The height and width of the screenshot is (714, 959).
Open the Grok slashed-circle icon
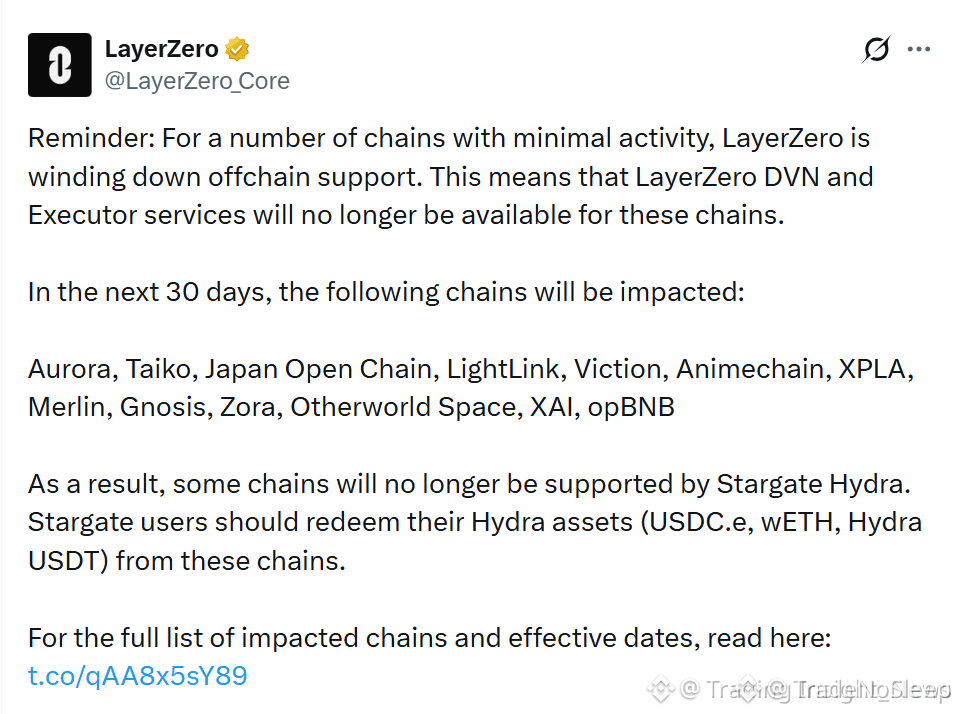876,49
